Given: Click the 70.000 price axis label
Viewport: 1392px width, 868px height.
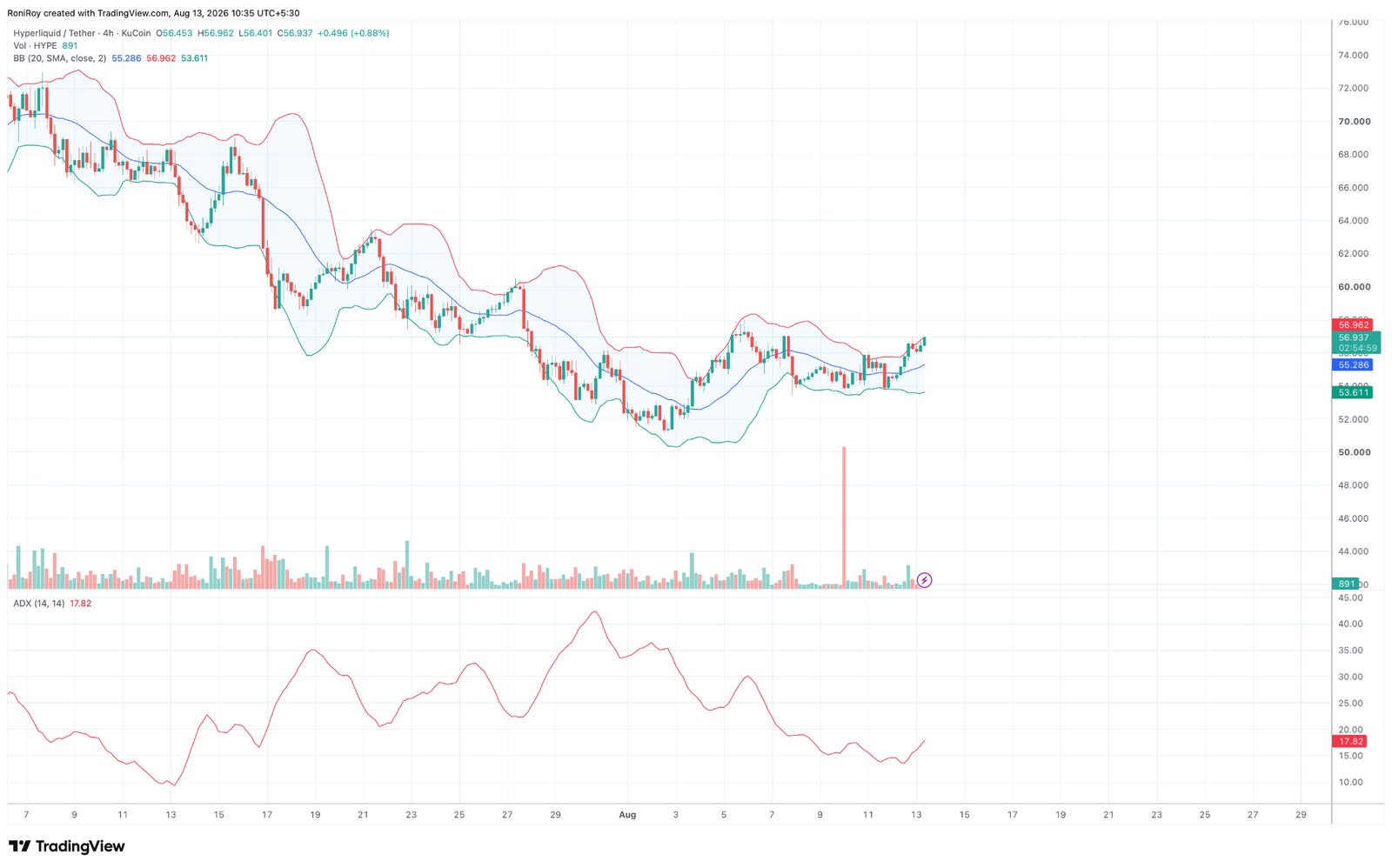Looking at the screenshot, I should (x=1355, y=122).
